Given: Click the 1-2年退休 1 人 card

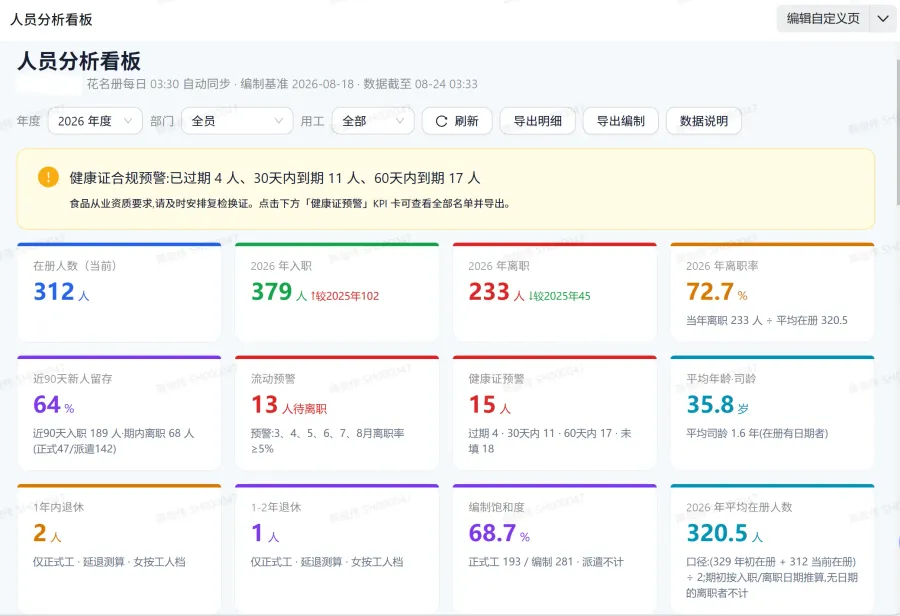Looking at the screenshot, I should click(x=337, y=549).
